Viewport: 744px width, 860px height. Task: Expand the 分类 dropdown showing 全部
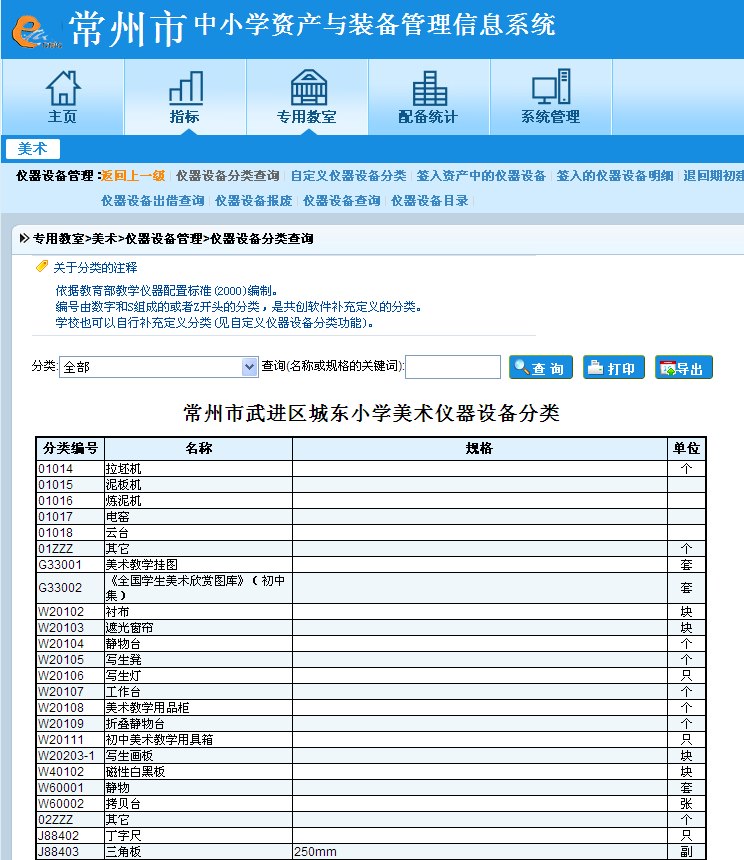(158, 367)
